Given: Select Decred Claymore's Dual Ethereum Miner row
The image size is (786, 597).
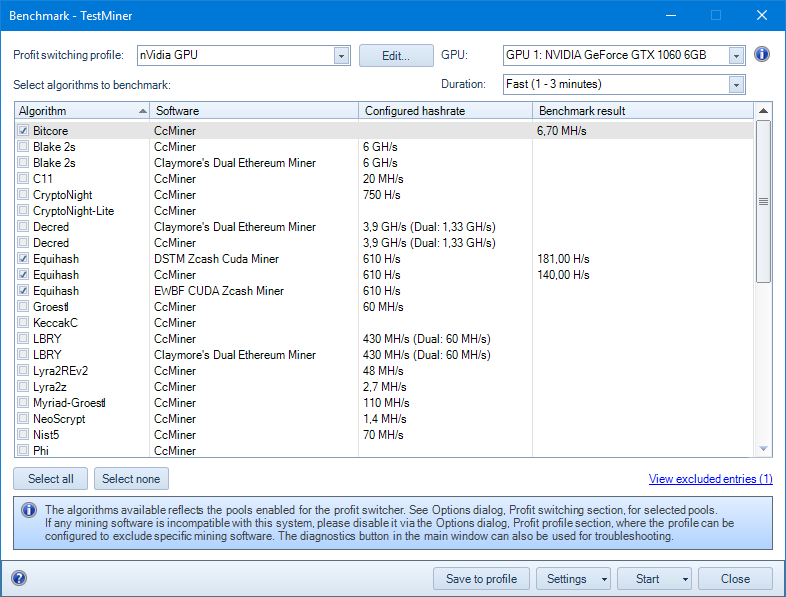Looking at the screenshot, I should click(x=384, y=227).
